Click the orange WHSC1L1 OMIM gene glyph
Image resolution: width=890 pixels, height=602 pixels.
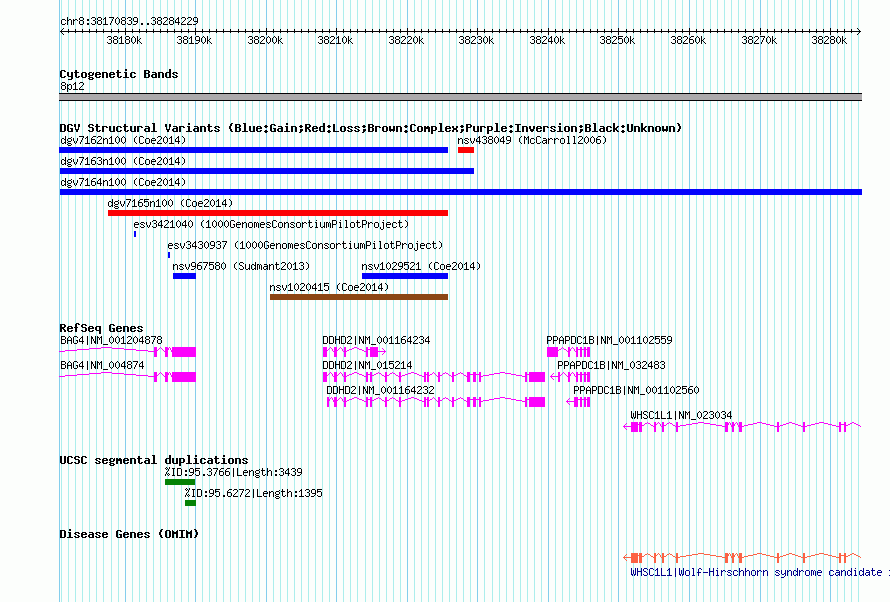pos(742,558)
